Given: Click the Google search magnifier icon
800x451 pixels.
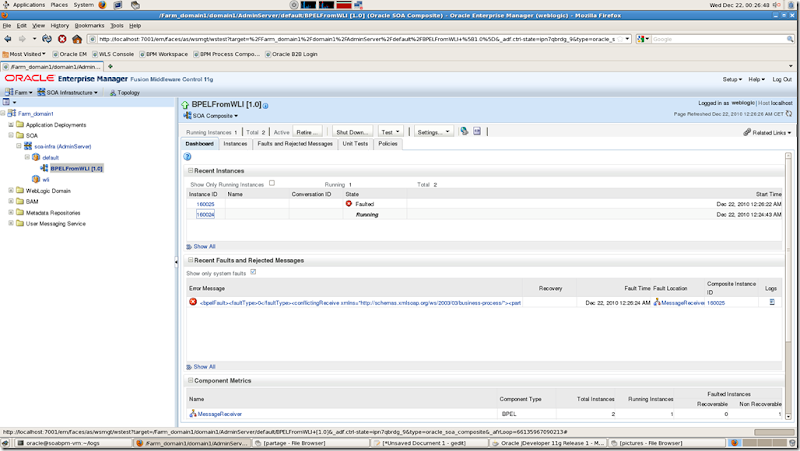Looking at the screenshot, I should [x=790, y=39].
